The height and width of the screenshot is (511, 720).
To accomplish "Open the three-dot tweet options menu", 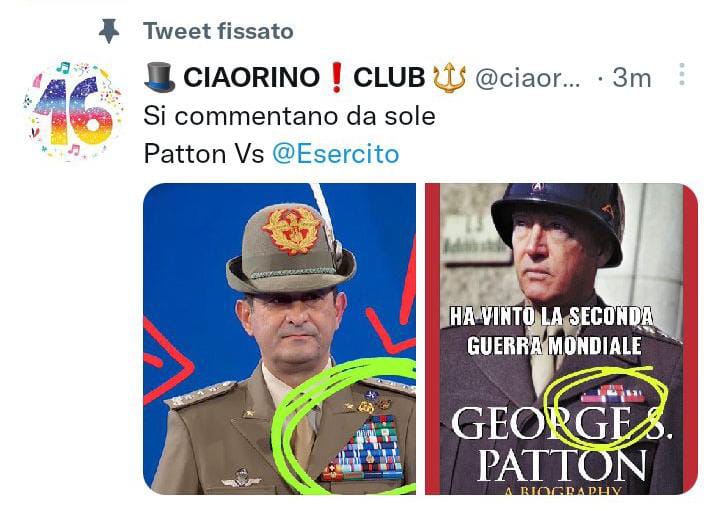I will click(x=682, y=74).
